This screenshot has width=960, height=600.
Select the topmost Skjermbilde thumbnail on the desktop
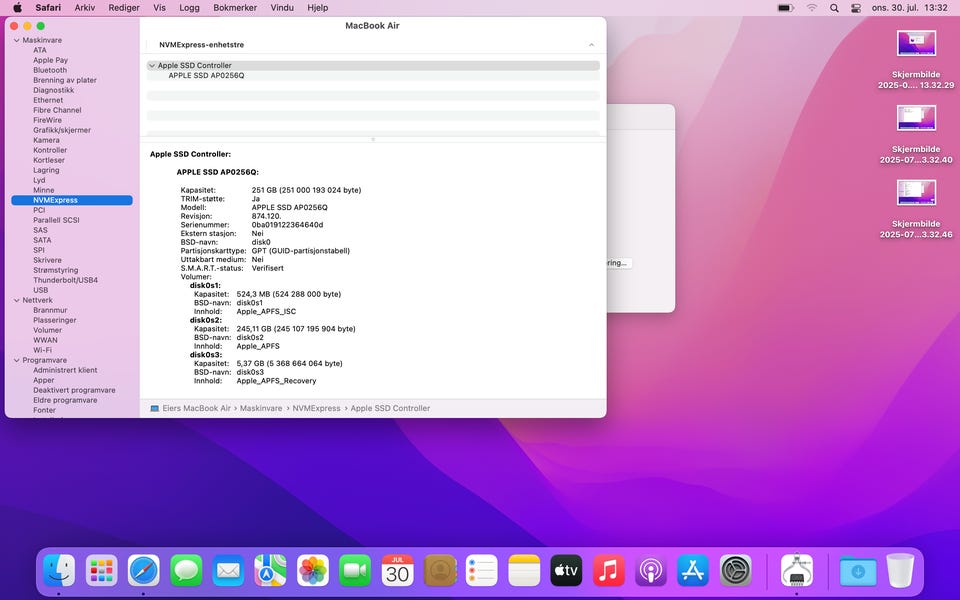(917, 44)
